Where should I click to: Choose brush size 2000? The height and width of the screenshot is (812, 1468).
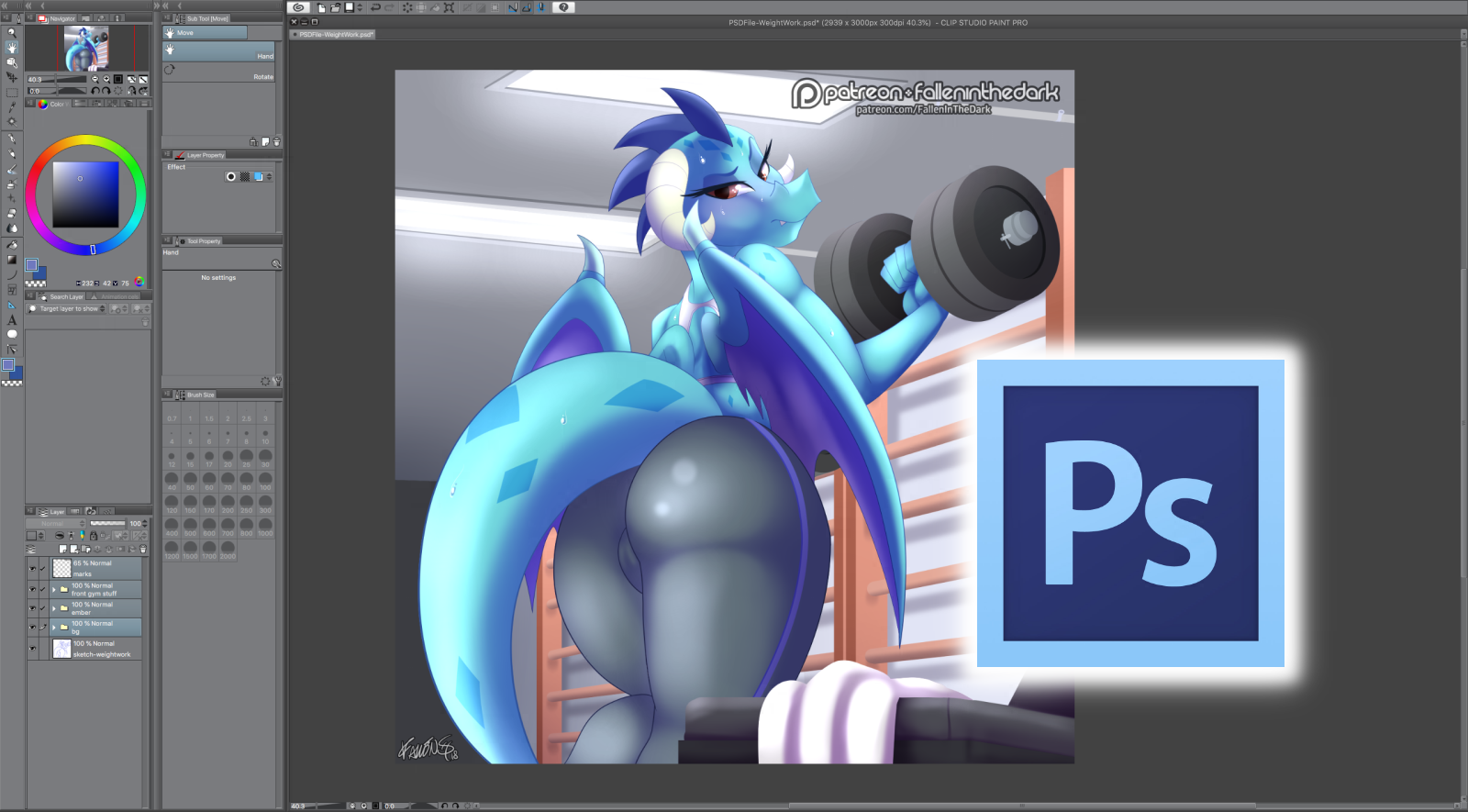228,550
